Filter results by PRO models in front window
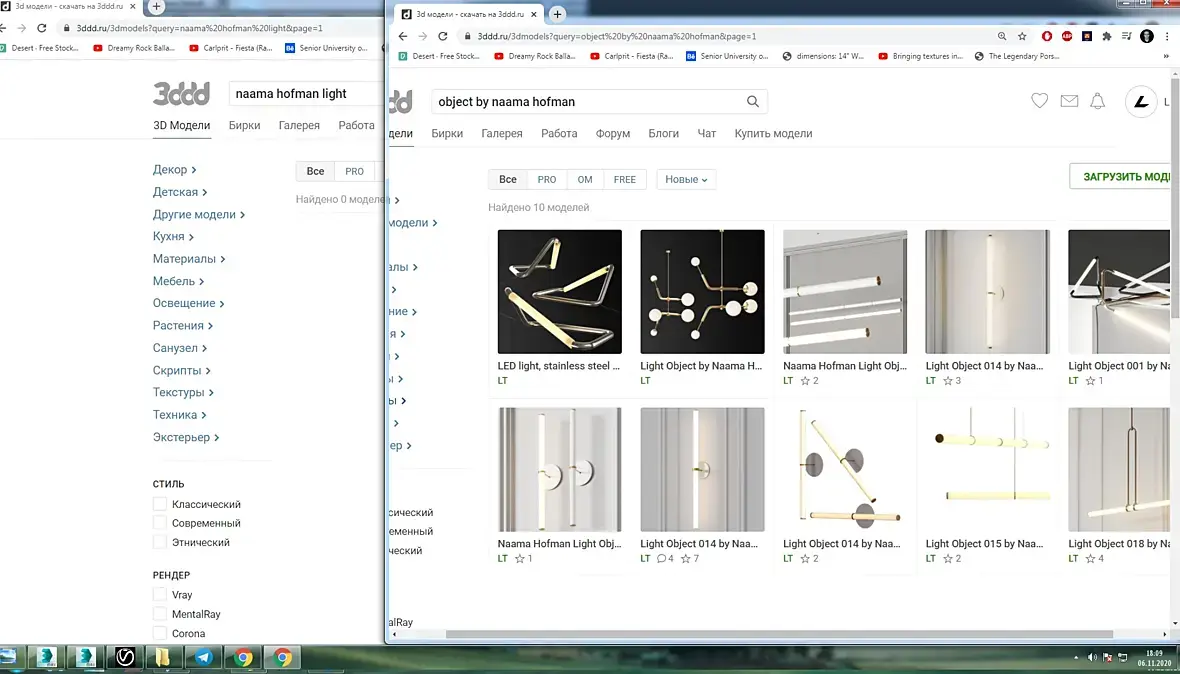This screenshot has height=674, width=1180. point(547,179)
